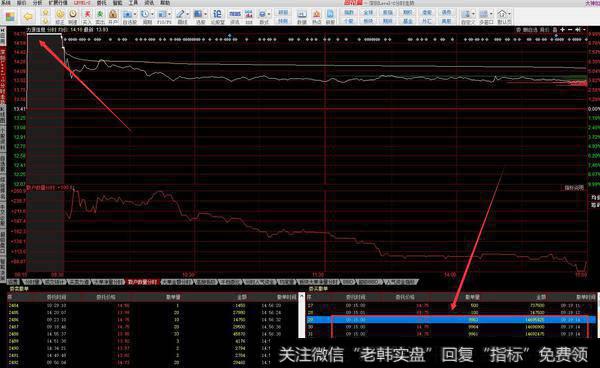Click the 开户 padlock icon
Screen dimensions: 600x368
tap(113, 14)
